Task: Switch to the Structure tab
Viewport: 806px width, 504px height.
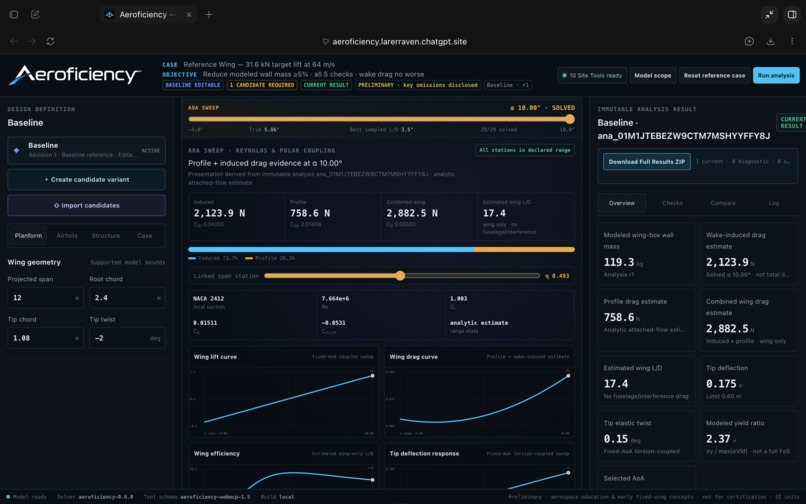Action: (x=105, y=236)
